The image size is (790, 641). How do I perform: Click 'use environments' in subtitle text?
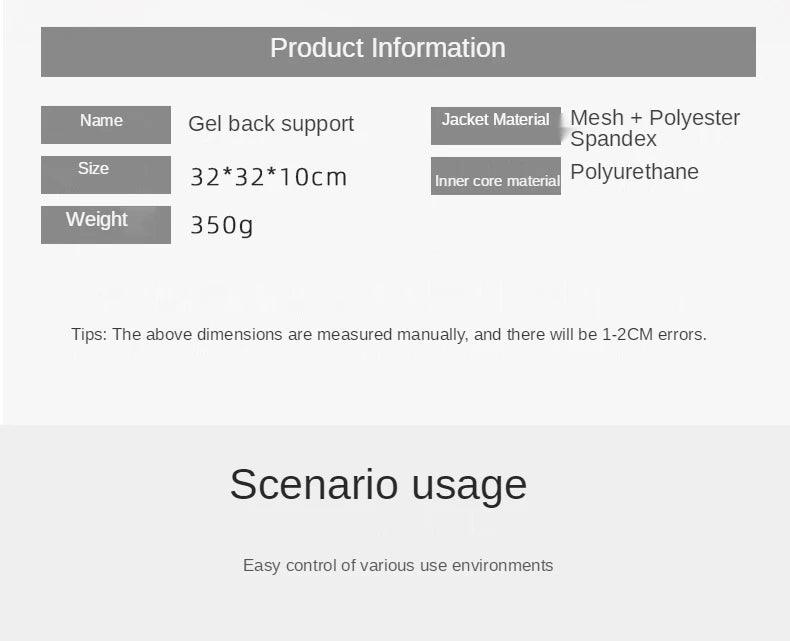(x=486, y=566)
